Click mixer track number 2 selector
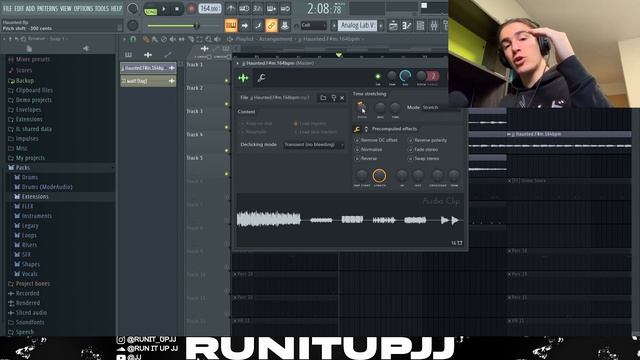This screenshot has width=640, height=360. (x=433, y=76)
